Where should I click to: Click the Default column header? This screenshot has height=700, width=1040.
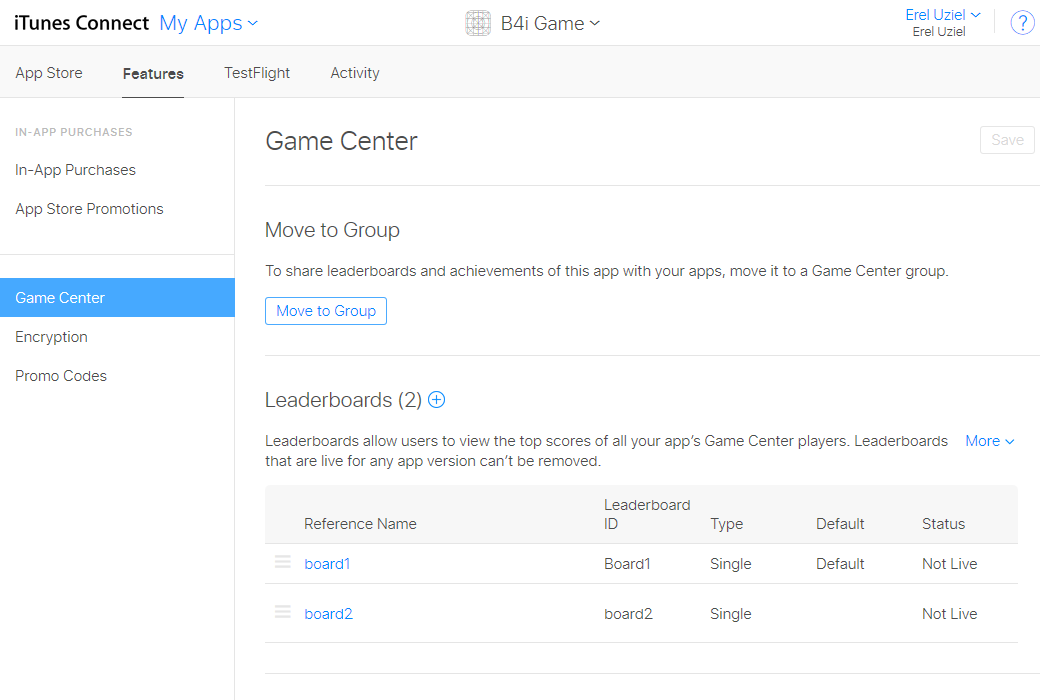(840, 524)
